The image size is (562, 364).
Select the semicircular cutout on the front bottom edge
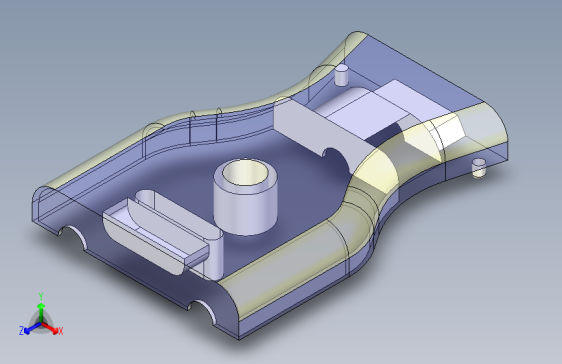[x=203, y=312]
